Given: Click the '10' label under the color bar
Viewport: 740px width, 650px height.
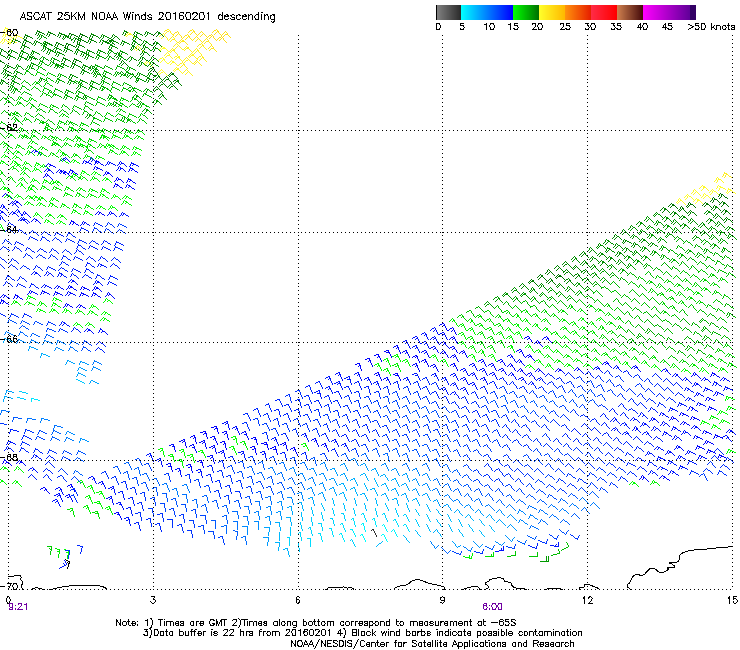Looking at the screenshot, I should click(x=489, y=27).
